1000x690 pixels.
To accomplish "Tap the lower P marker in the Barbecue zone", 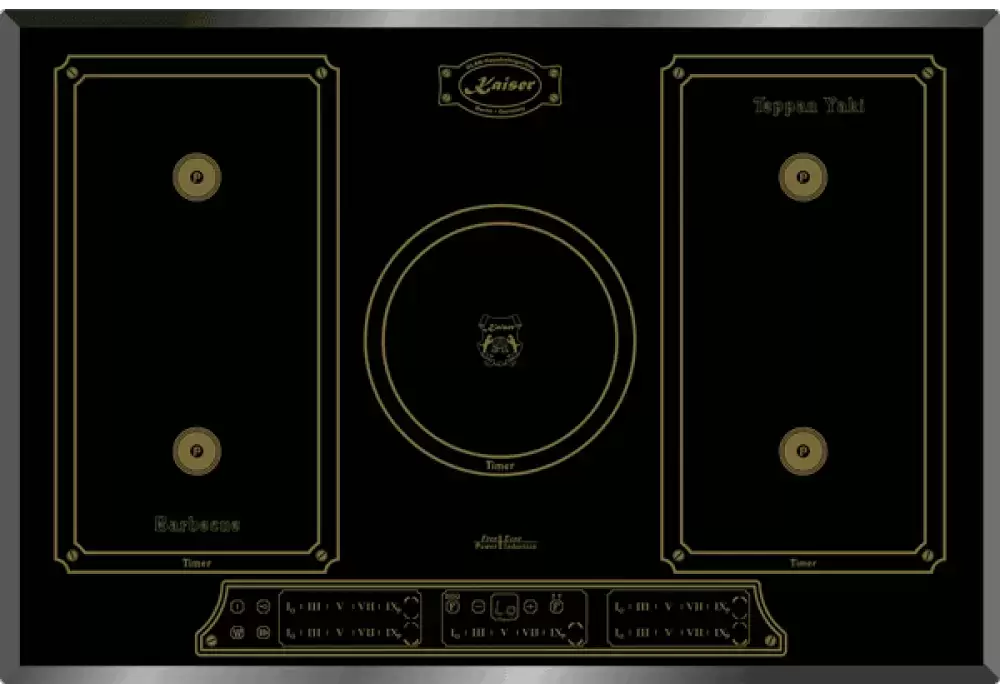I will [196, 451].
